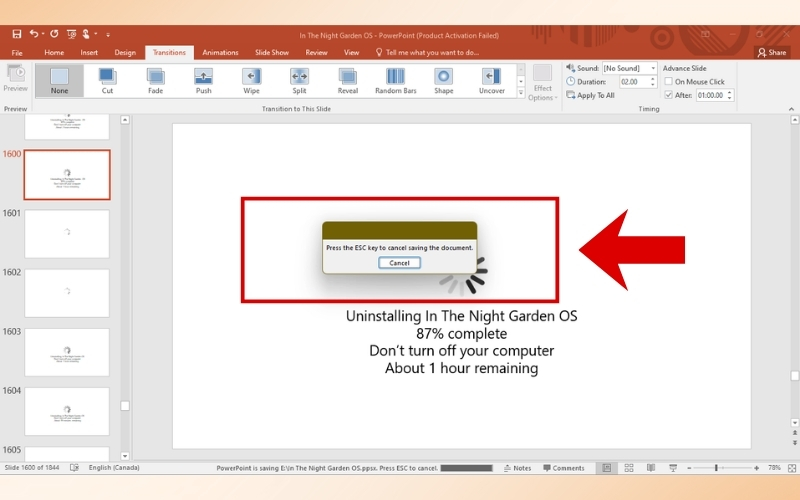800x500 pixels.
Task: Click Tell me what you want to do
Action: tap(428, 53)
